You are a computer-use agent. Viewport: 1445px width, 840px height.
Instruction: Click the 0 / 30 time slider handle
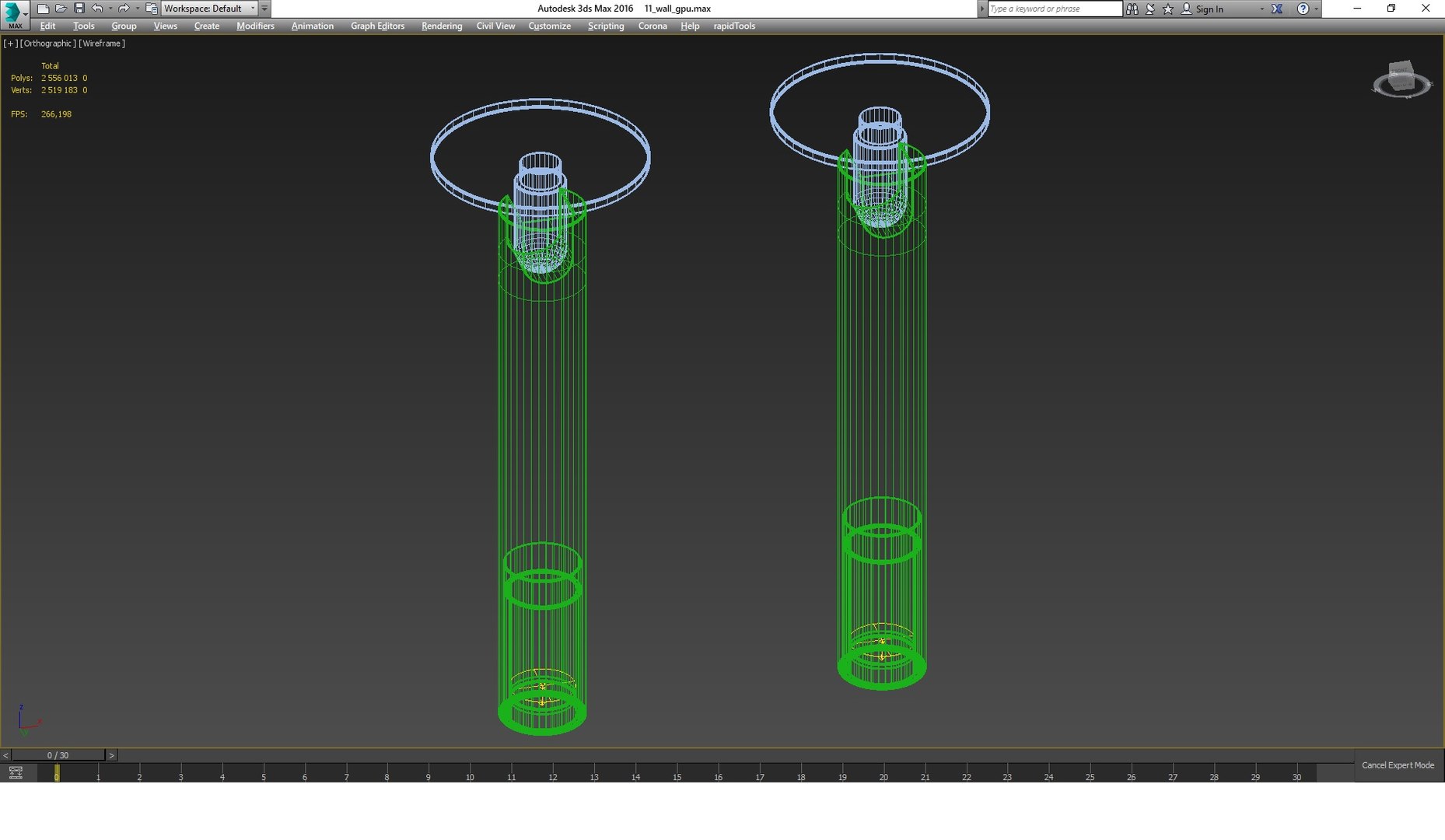[x=58, y=755]
